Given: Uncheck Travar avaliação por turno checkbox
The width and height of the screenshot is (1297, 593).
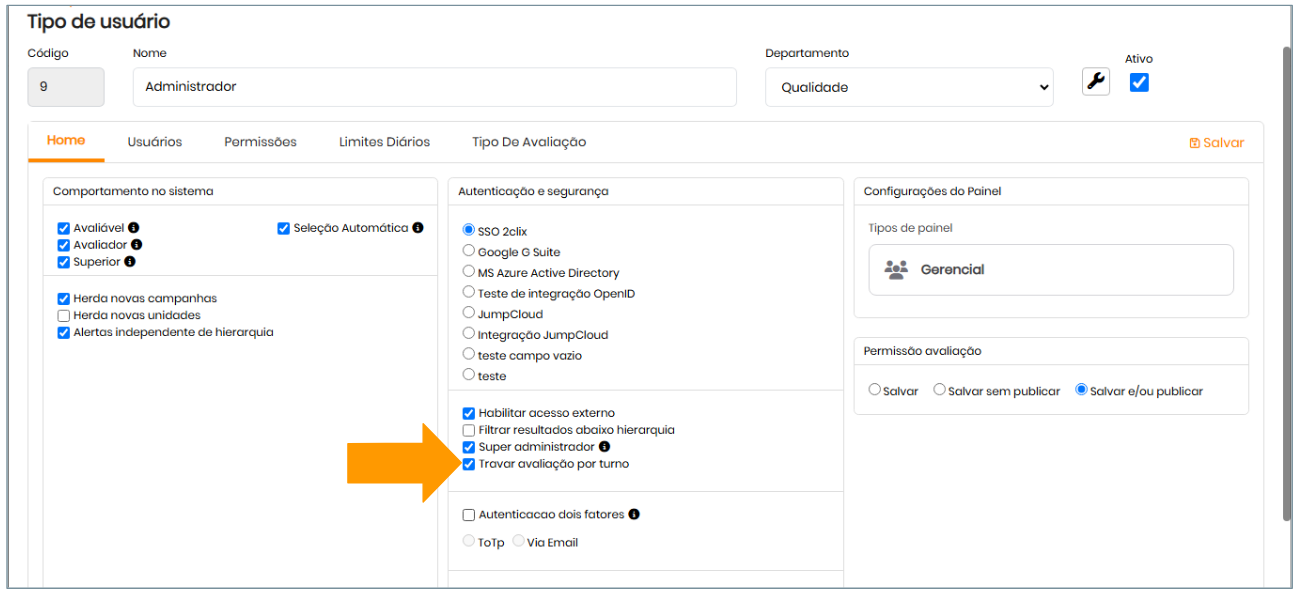Looking at the screenshot, I should [x=469, y=464].
